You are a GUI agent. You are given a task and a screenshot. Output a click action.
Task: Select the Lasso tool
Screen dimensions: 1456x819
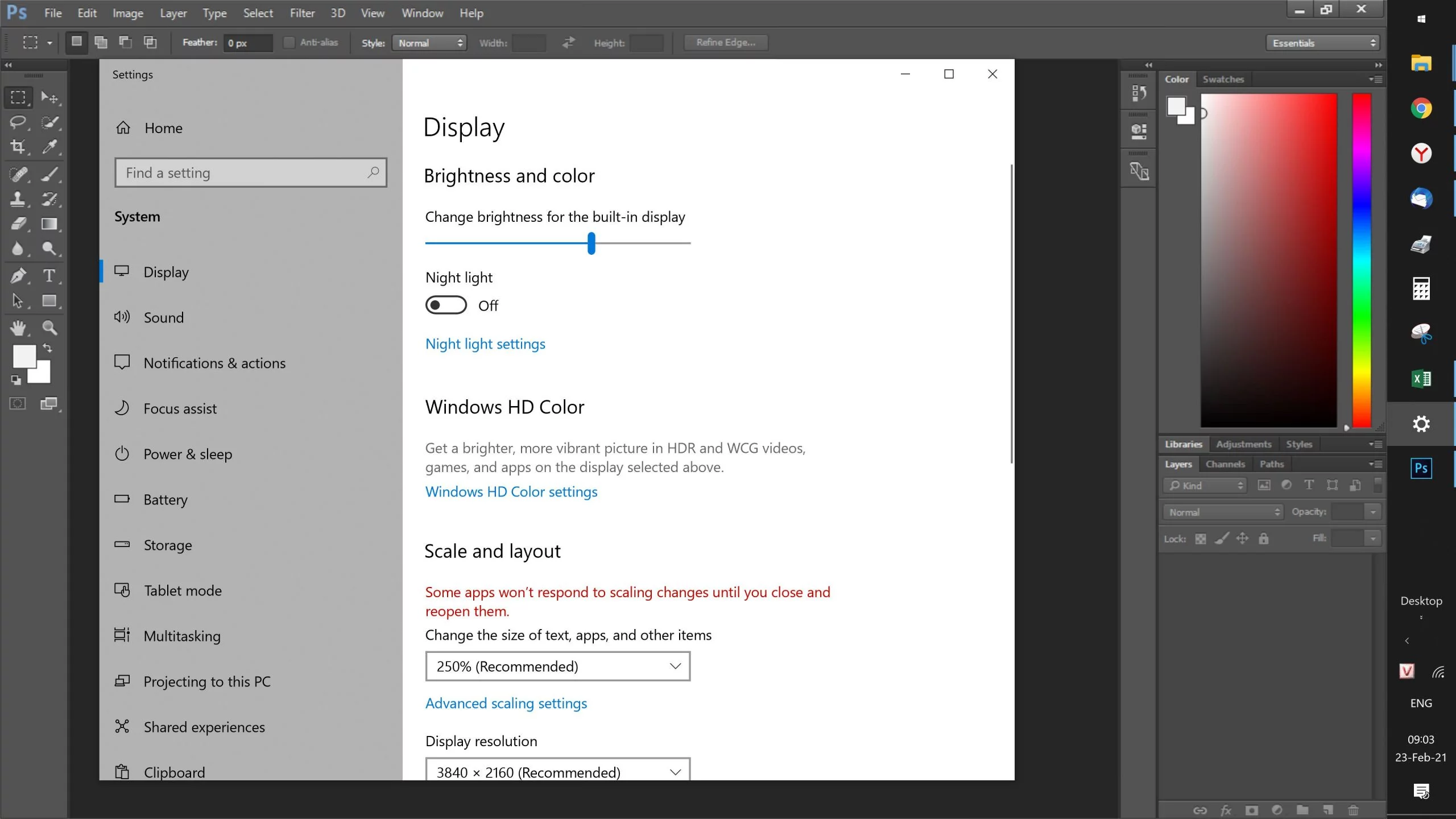(x=18, y=122)
